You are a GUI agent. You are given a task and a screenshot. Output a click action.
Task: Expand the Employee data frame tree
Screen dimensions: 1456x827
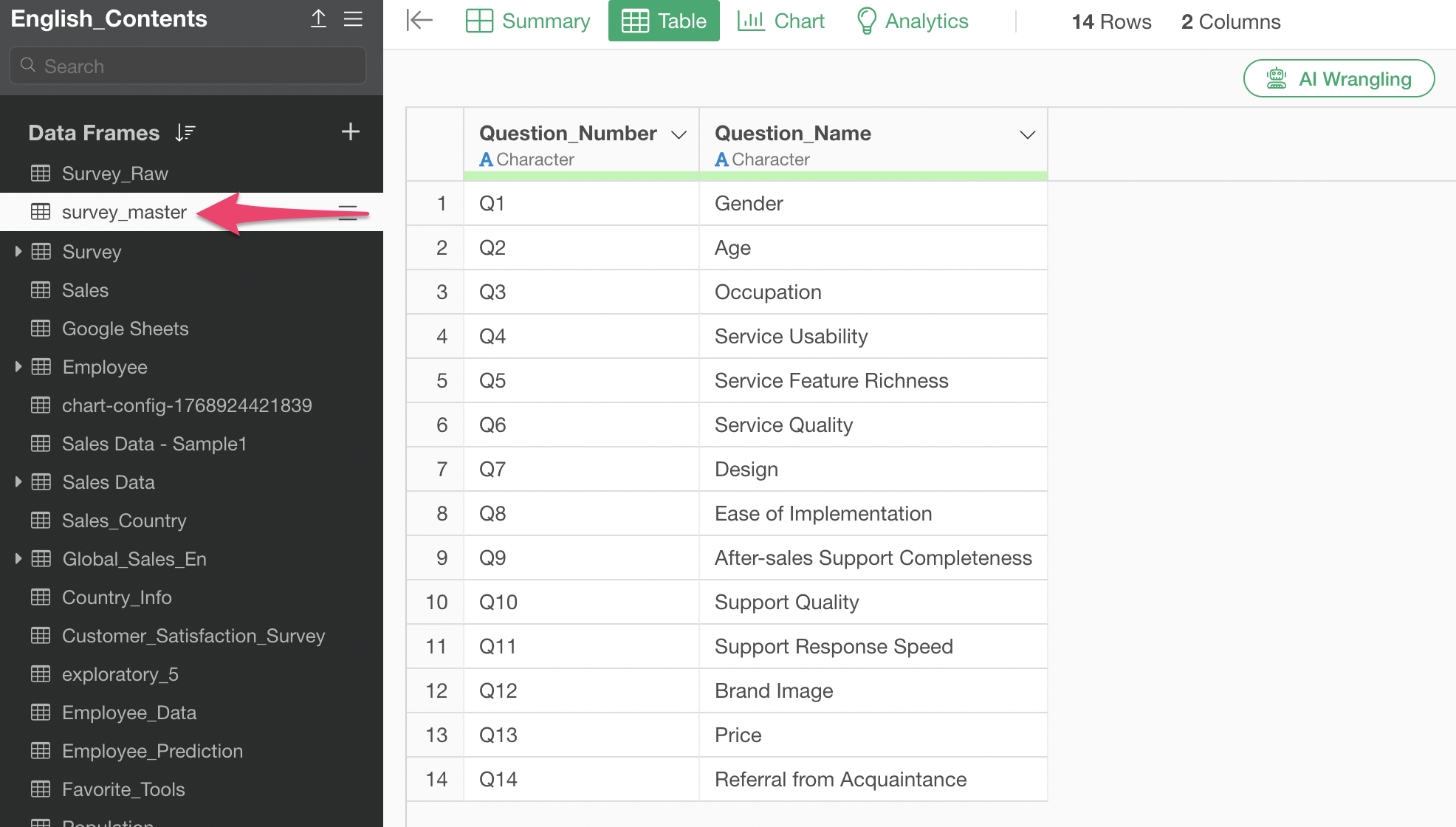click(x=18, y=367)
